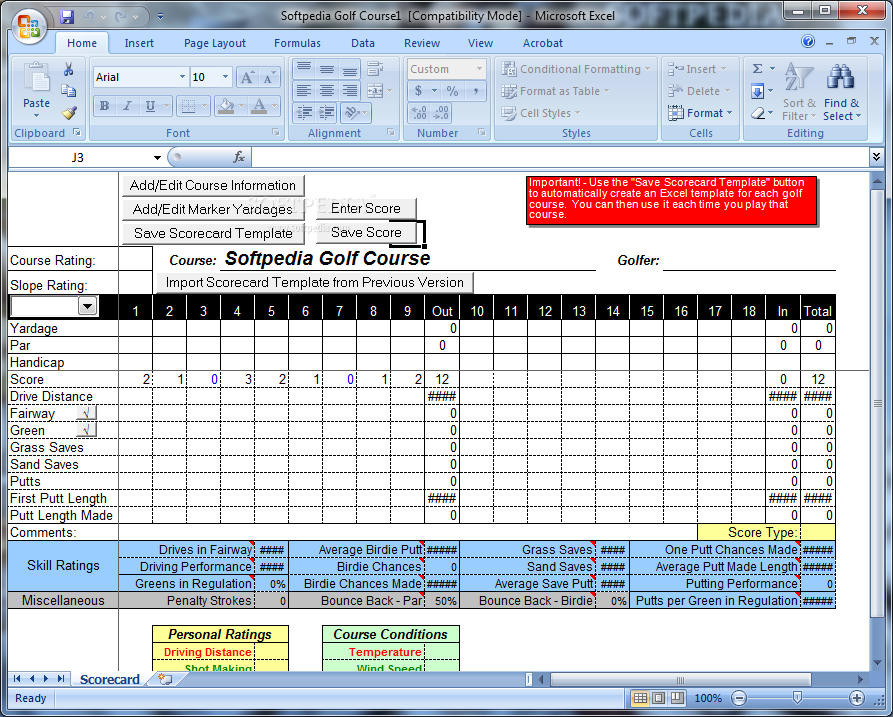Viewport: 893px width, 717px height.
Task: Increase font size with Grow Font icon
Action: tap(247, 77)
